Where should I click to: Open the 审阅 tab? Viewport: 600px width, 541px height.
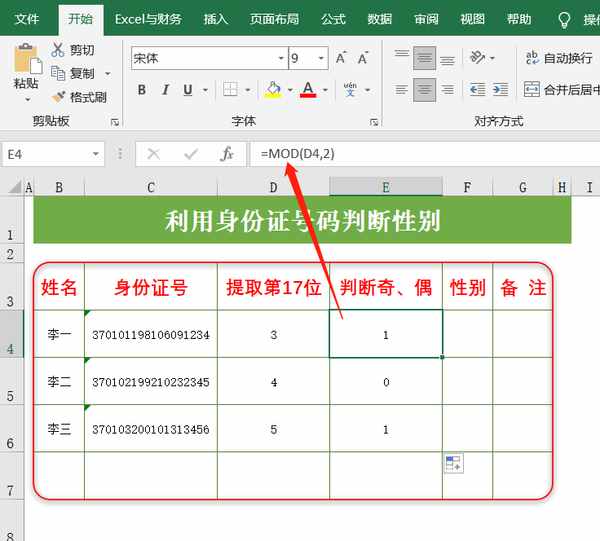pyautogui.click(x=426, y=19)
